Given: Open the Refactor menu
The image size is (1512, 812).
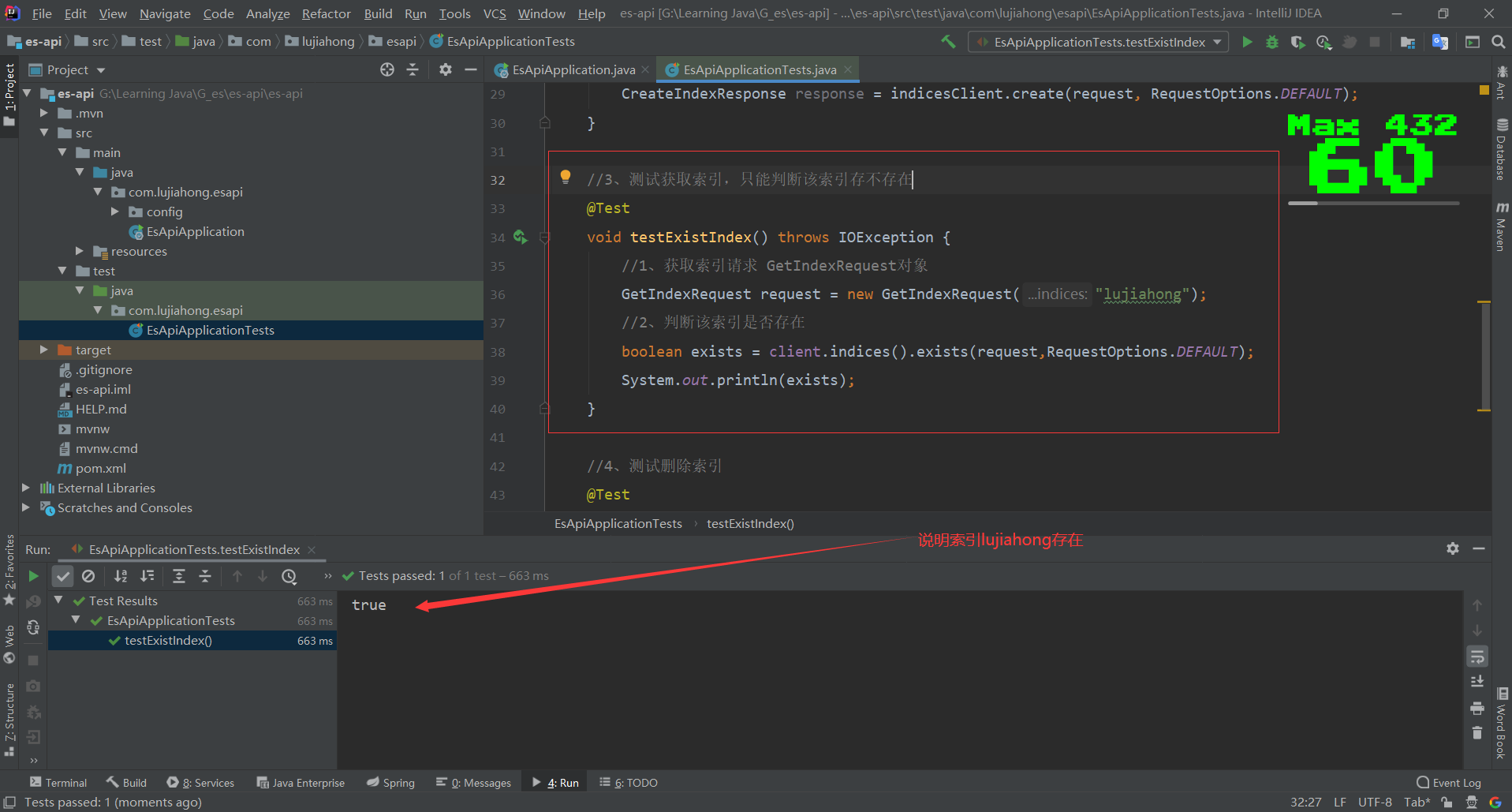Looking at the screenshot, I should (x=326, y=13).
